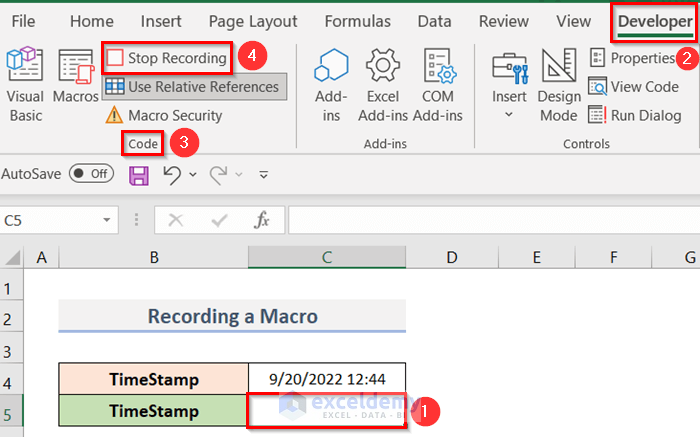This screenshot has width=700, height=437.
Task: Click the Undo arrow
Action: pyautogui.click(x=172, y=175)
